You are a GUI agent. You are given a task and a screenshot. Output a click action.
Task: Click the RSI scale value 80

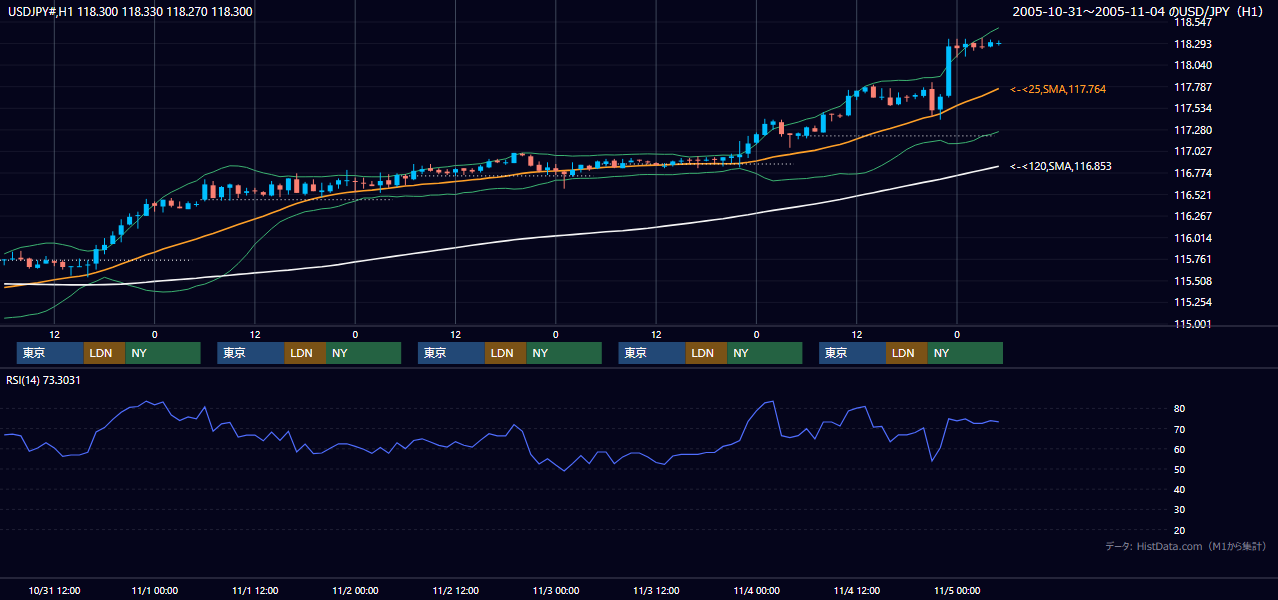point(1179,408)
